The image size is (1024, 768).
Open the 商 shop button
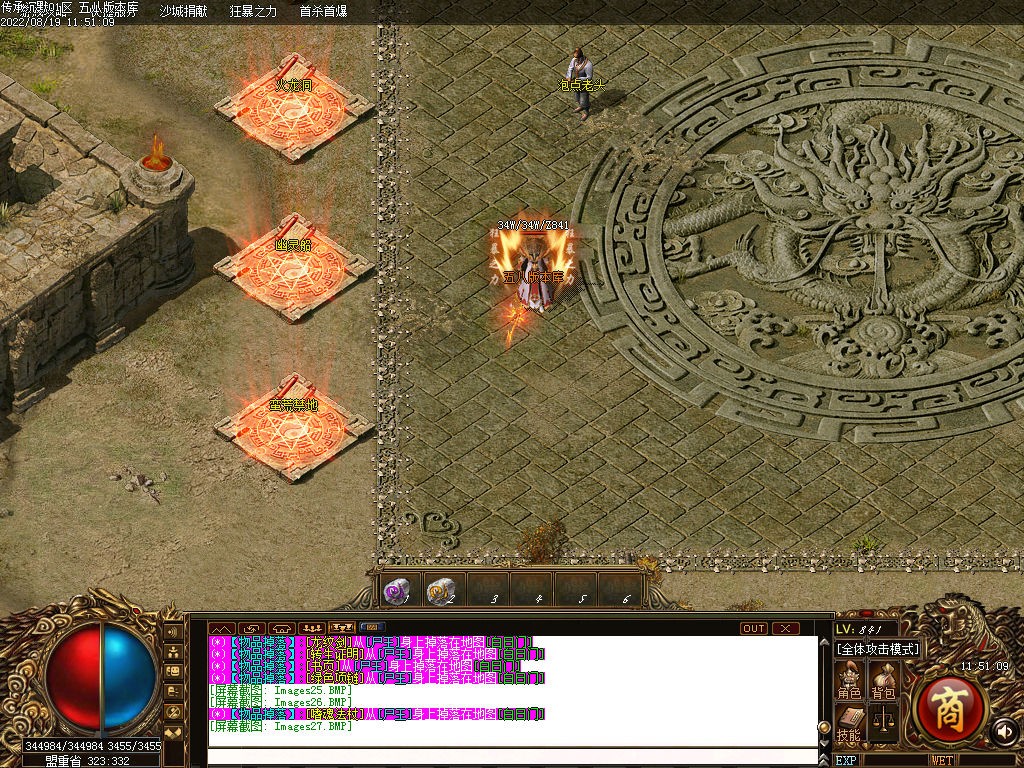(950, 709)
